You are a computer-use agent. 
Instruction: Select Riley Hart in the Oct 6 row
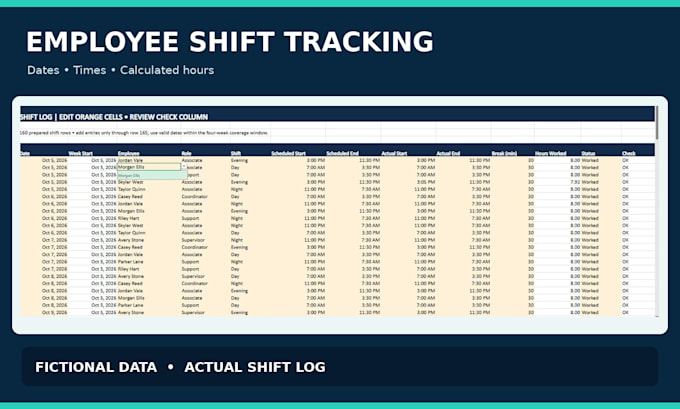(x=129, y=218)
